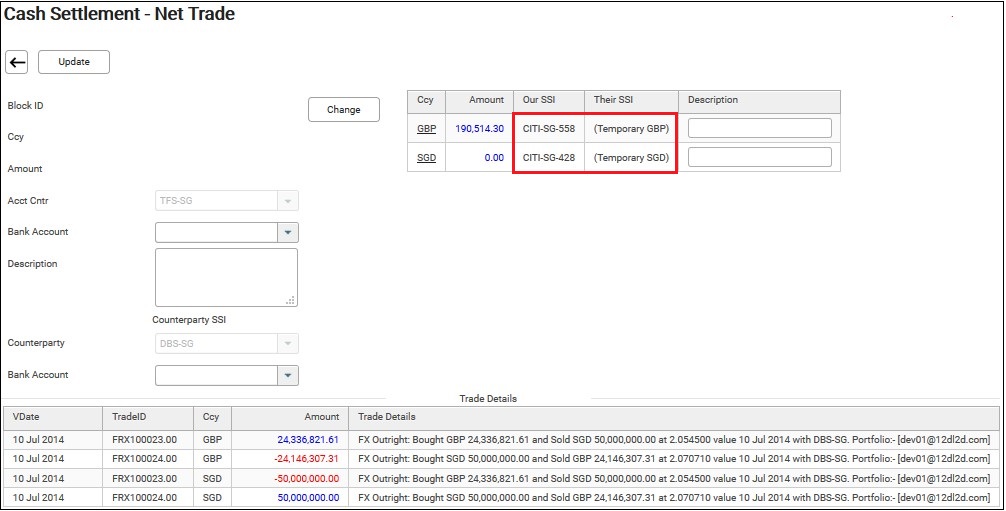Open the Acct Cntr TFS-SG dropdown
This screenshot has width=1006, height=511.
pos(287,201)
